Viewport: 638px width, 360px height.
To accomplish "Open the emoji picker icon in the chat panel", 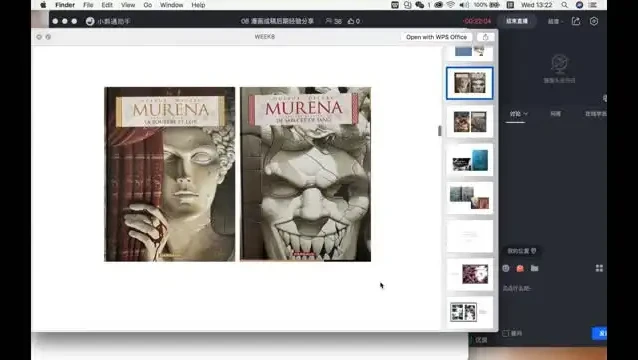I will coord(506,268).
